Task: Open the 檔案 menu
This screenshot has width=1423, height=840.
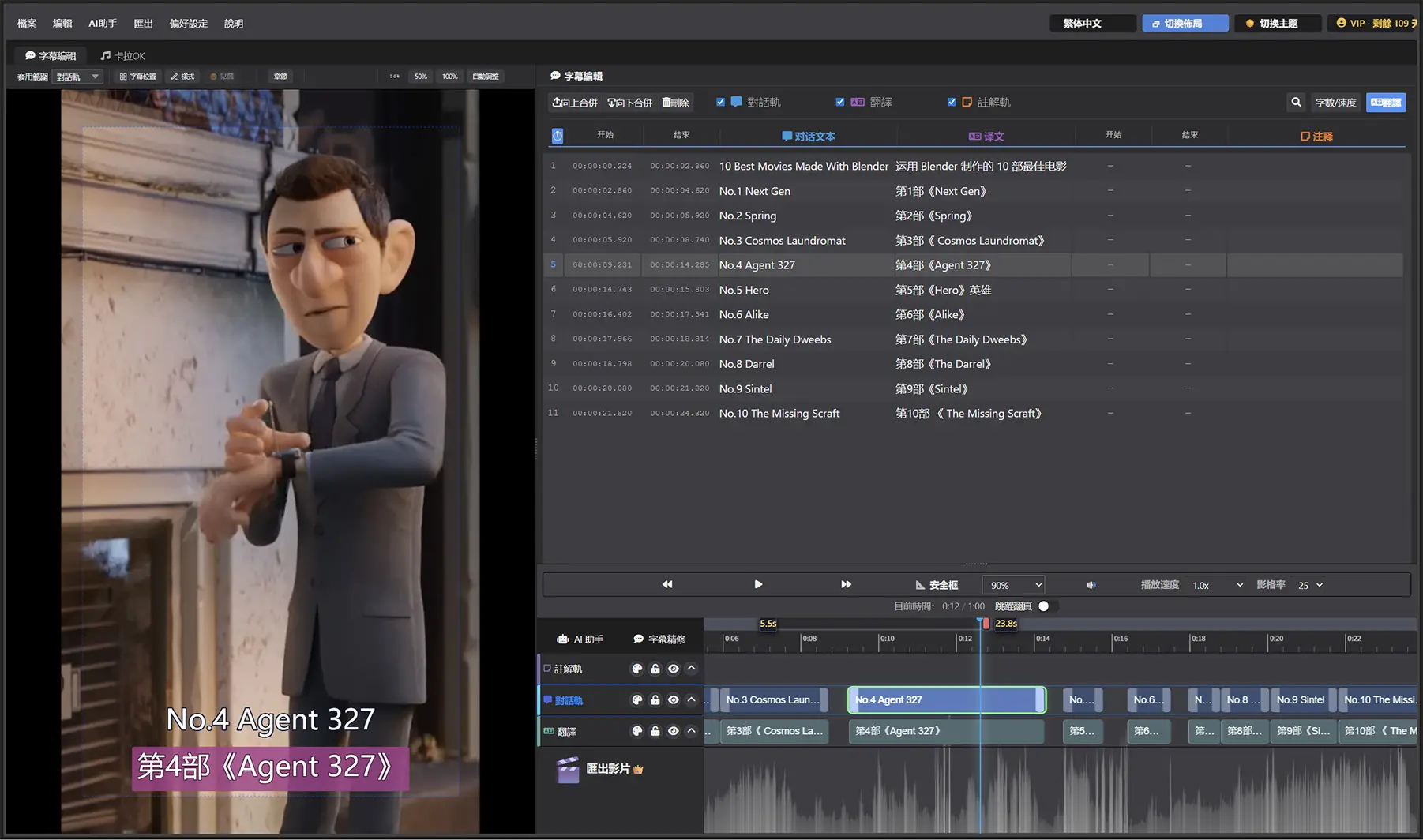Action: click(27, 23)
